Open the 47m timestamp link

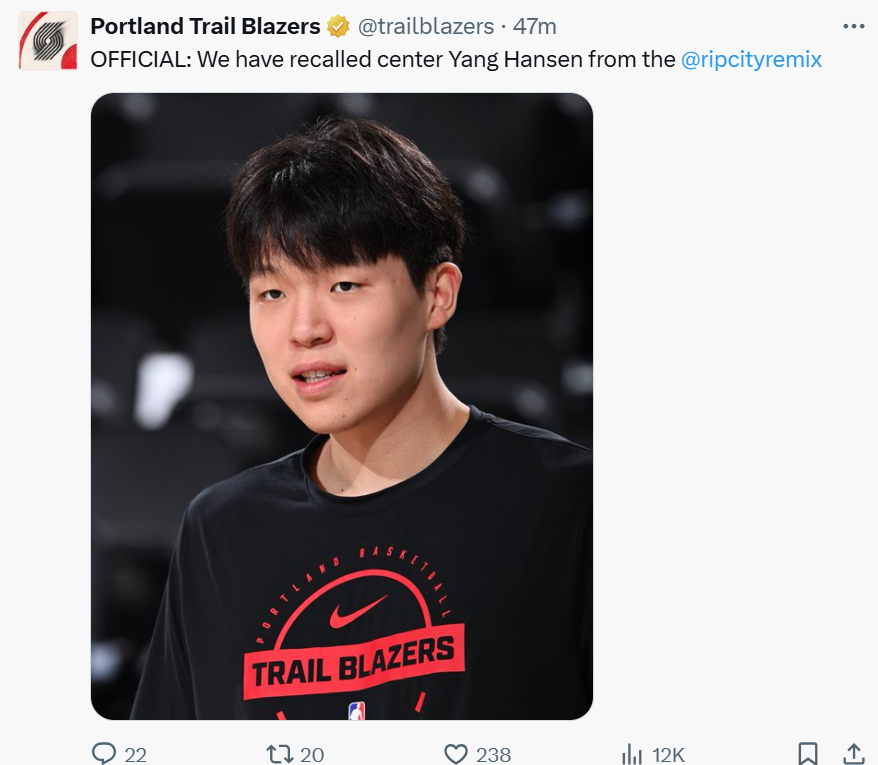535,26
